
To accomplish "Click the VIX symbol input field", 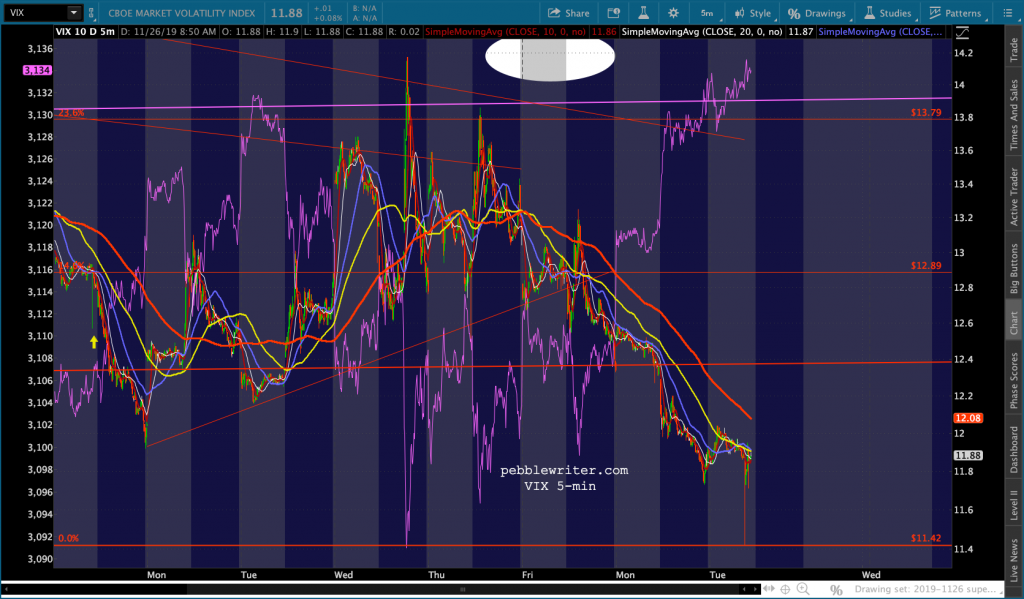I will pyautogui.click(x=33, y=13).
